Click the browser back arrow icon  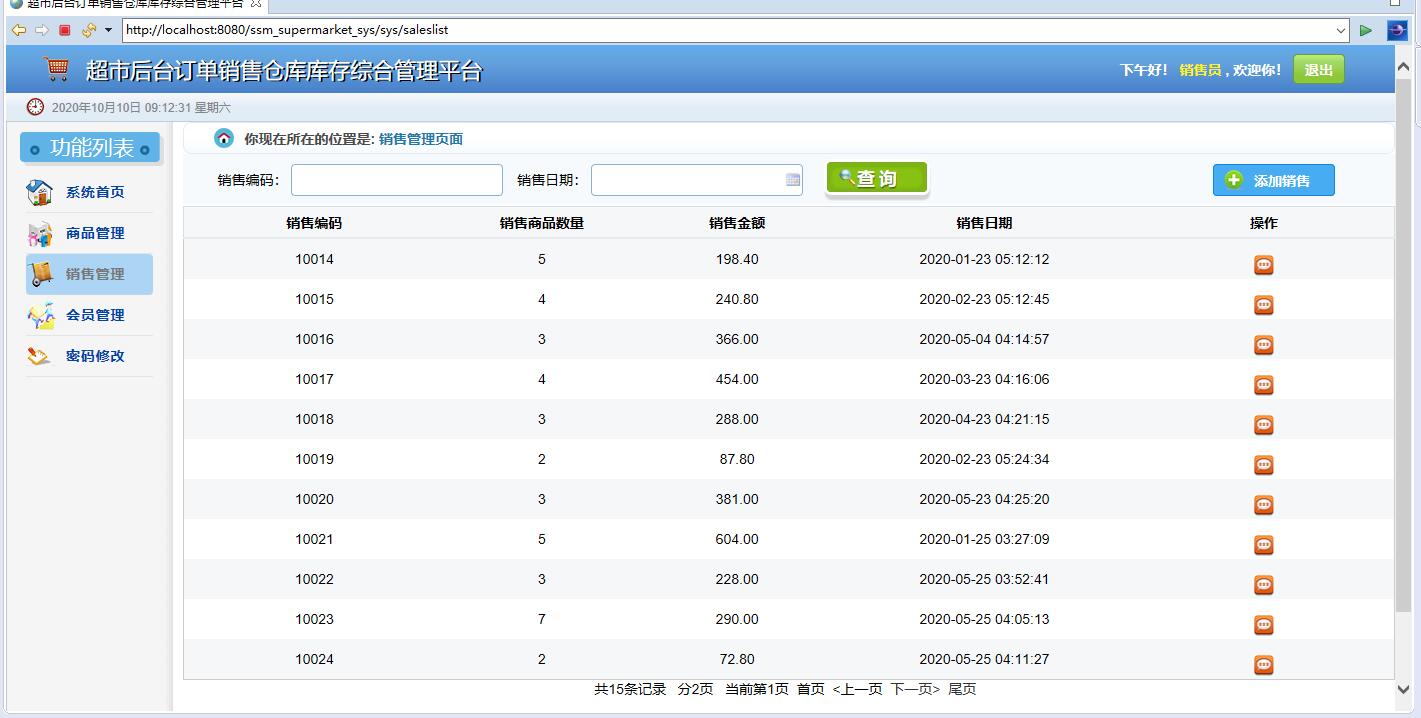pyautogui.click(x=19, y=30)
